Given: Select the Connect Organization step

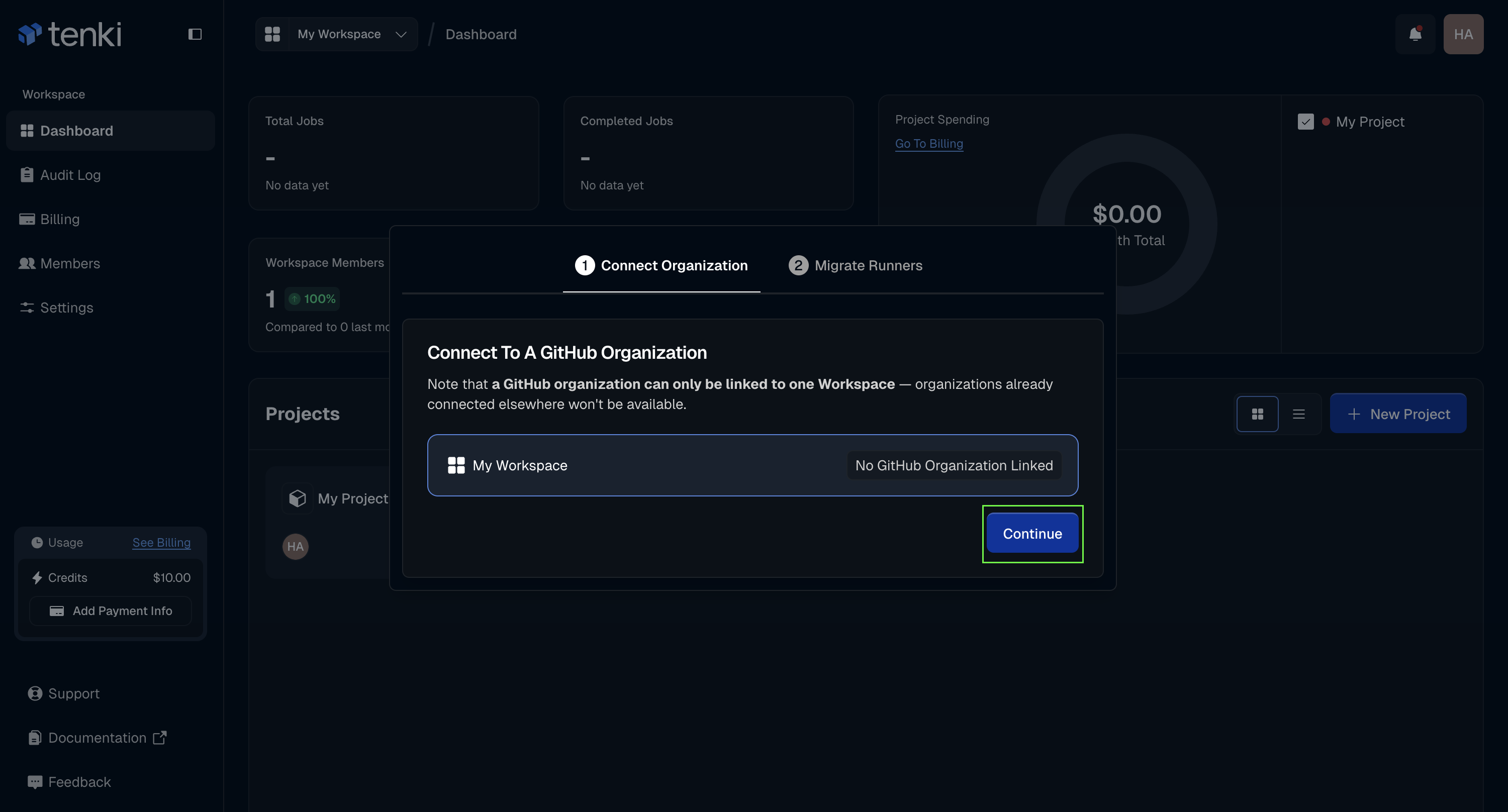Looking at the screenshot, I should pos(661,265).
